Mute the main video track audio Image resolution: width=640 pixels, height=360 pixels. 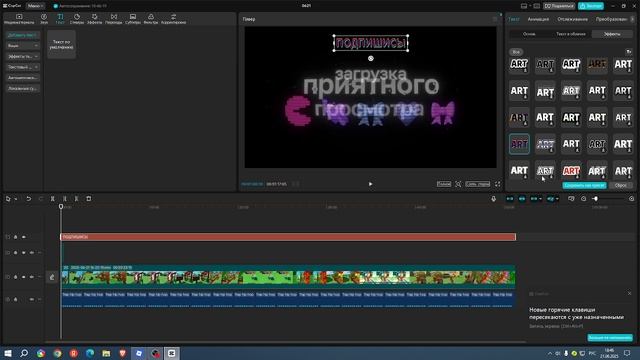(31, 277)
